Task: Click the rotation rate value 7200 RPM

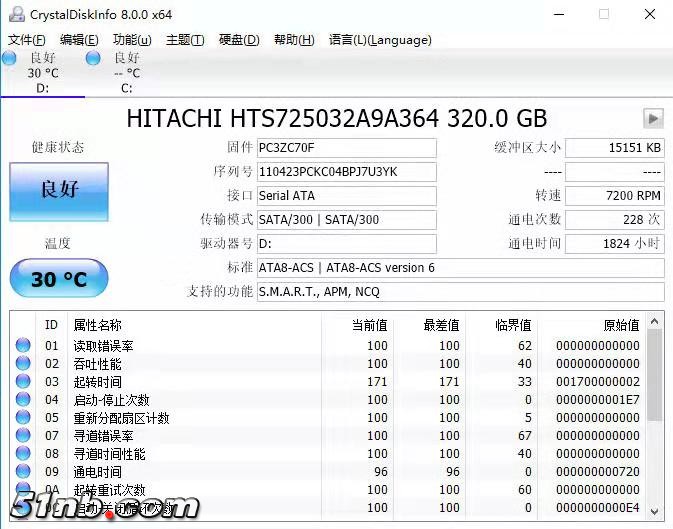Action: pos(615,196)
